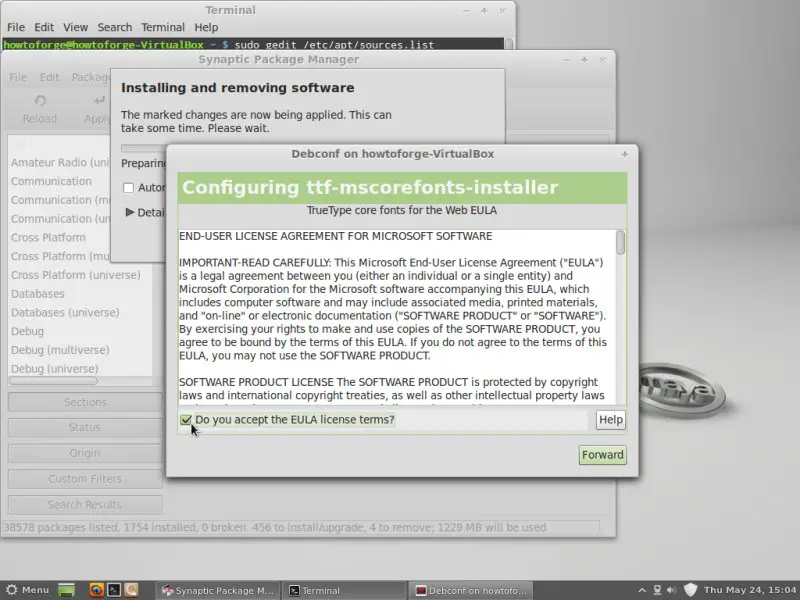The width and height of the screenshot is (800, 600).
Task: Switch to Terminal taskbar item
Action: (x=345, y=590)
